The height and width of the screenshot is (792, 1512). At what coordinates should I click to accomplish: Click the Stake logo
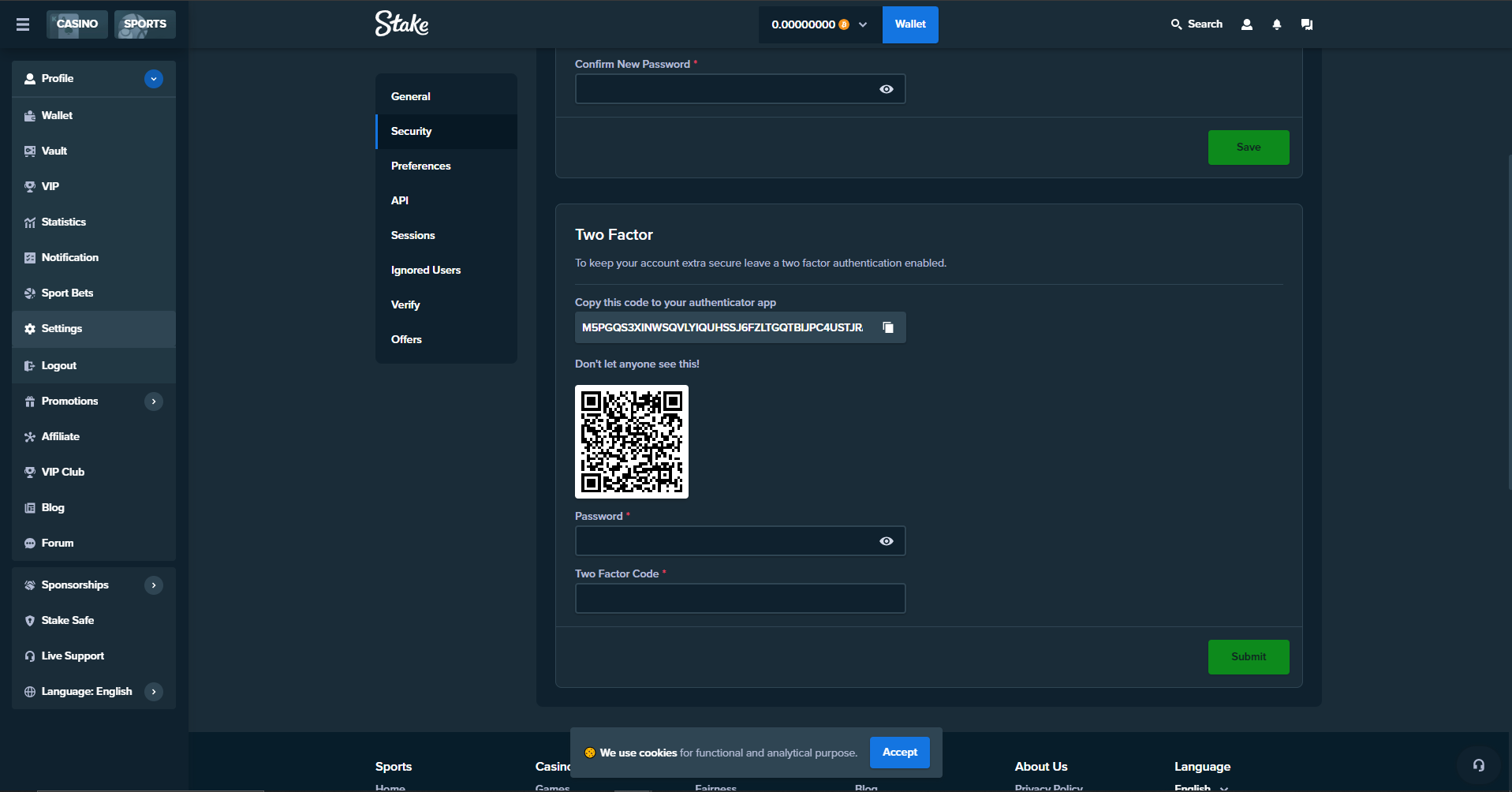(401, 24)
